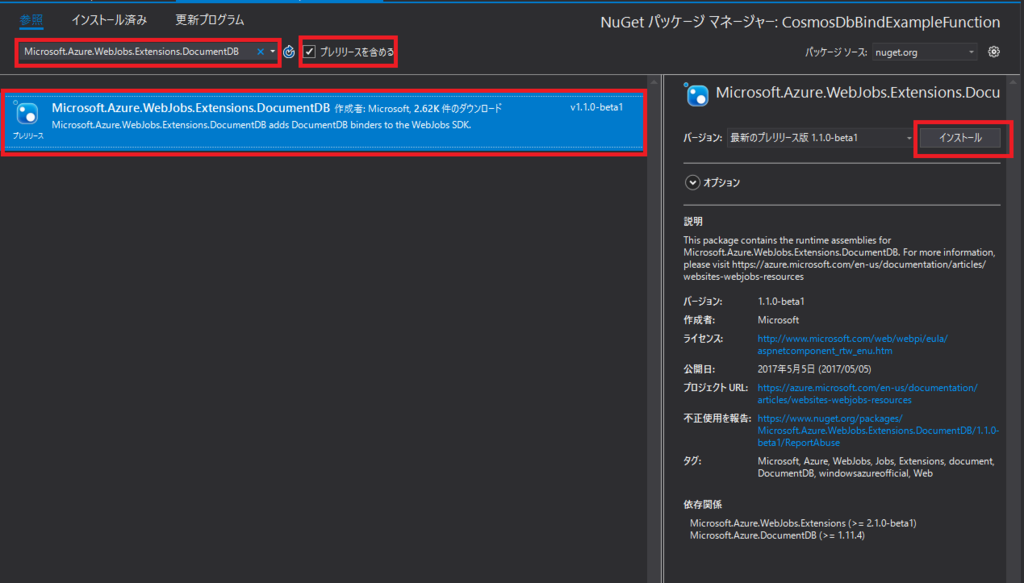Open the バージョン version dropdown

click(x=820, y=138)
